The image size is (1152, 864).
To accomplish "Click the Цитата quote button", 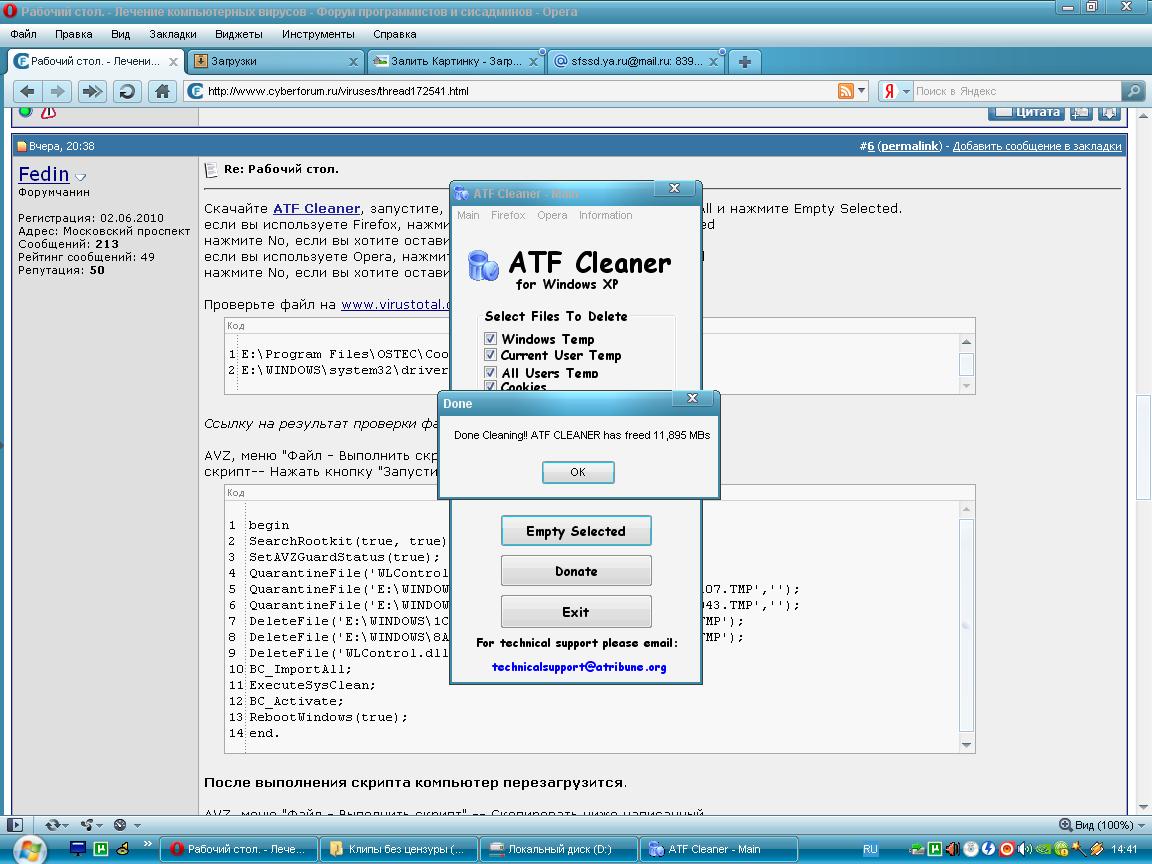I will [1026, 112].
